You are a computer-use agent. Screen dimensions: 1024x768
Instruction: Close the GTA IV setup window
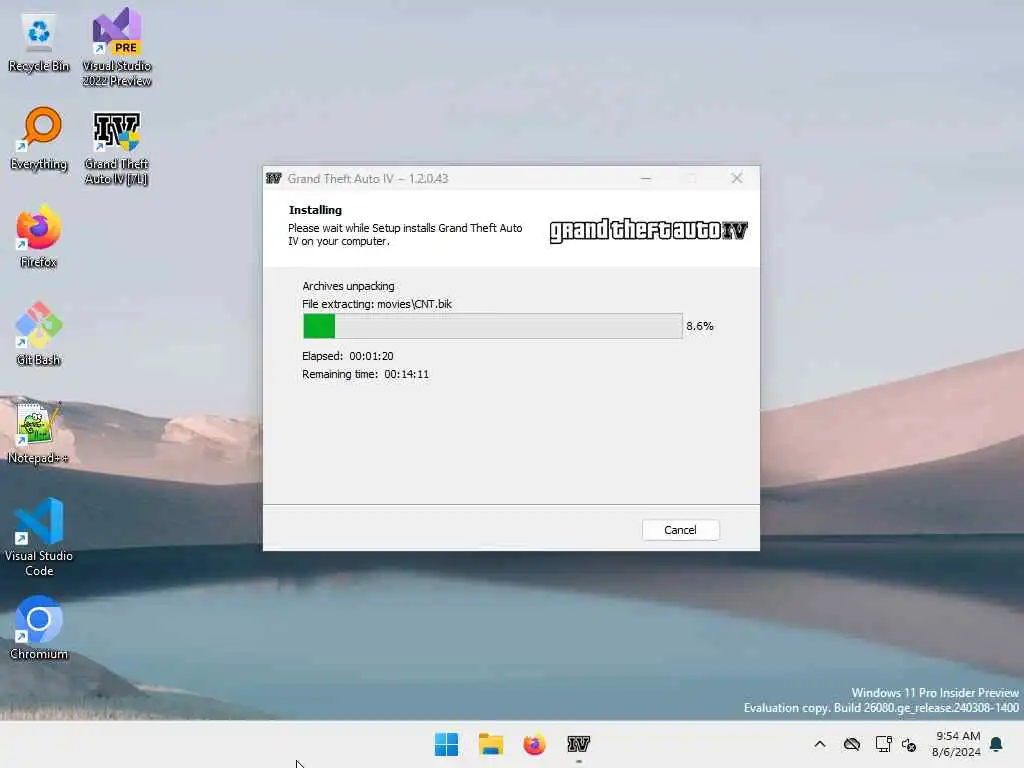point(737,178)
